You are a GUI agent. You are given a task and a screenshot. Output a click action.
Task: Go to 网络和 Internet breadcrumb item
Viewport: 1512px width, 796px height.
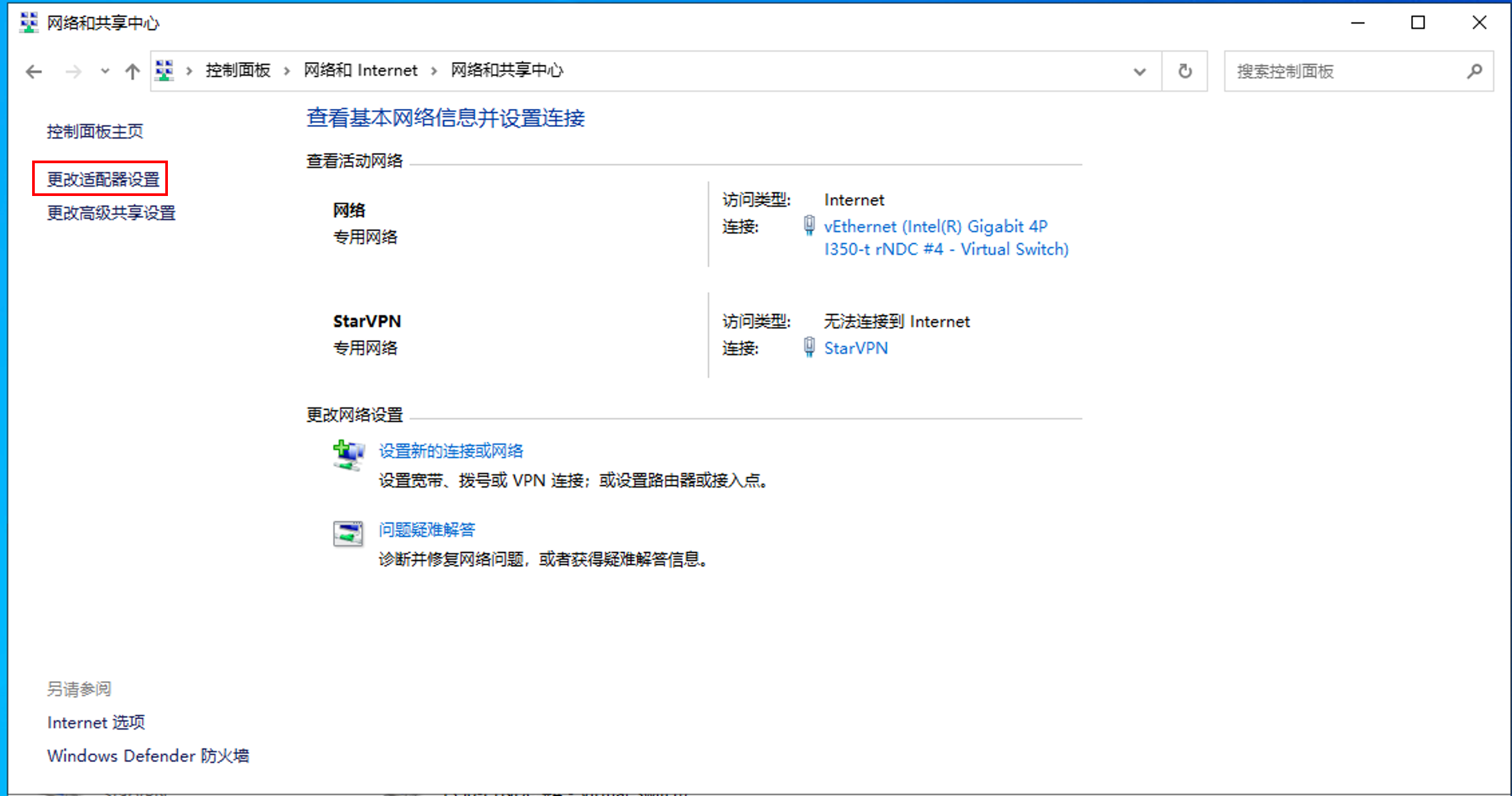[361, 70]
